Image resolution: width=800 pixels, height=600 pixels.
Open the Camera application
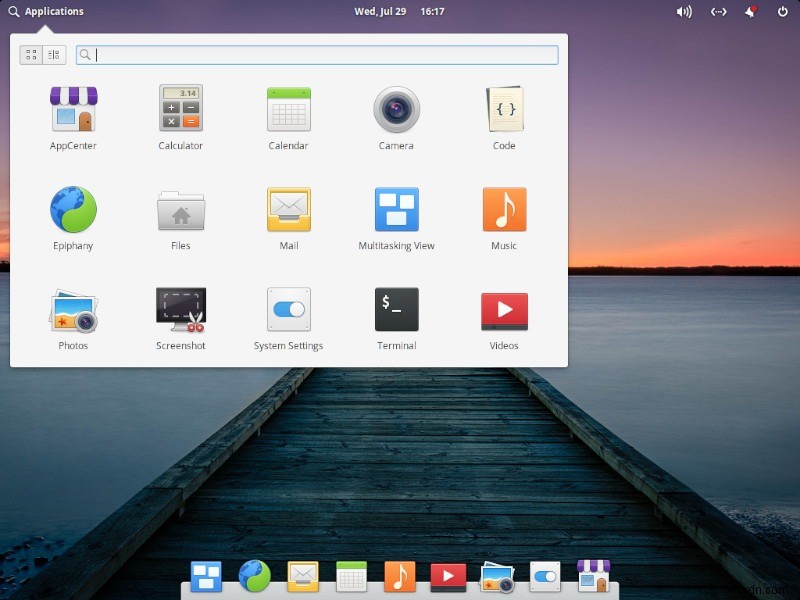coord(396,112)
